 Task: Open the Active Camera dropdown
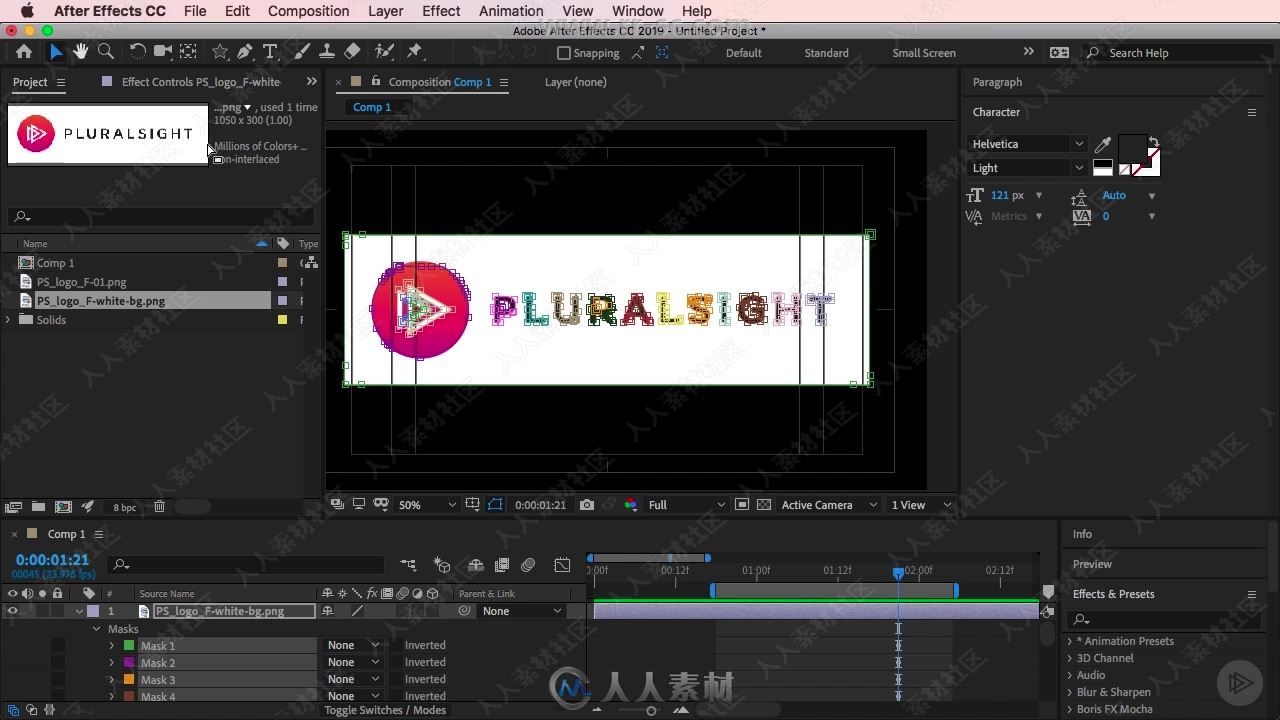click(829, 505)
